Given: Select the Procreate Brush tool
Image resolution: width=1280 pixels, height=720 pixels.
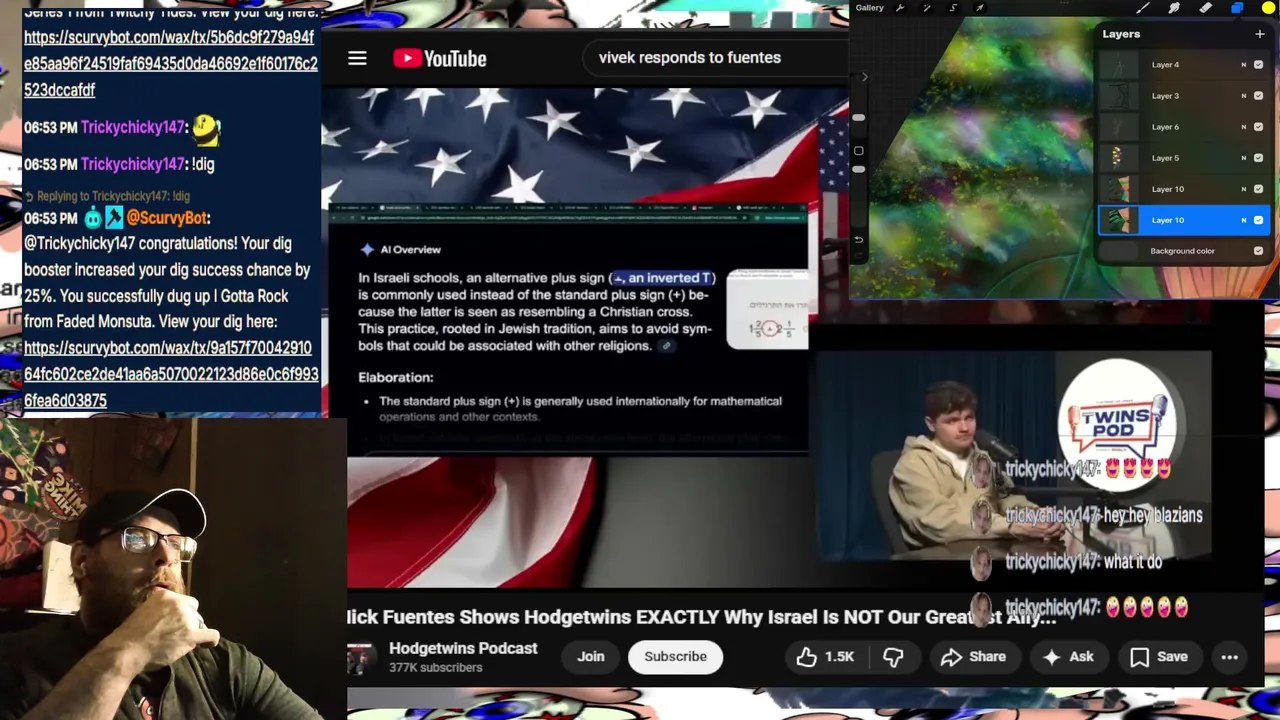Looking at the screenshot, I should [x=1143, y=8].
